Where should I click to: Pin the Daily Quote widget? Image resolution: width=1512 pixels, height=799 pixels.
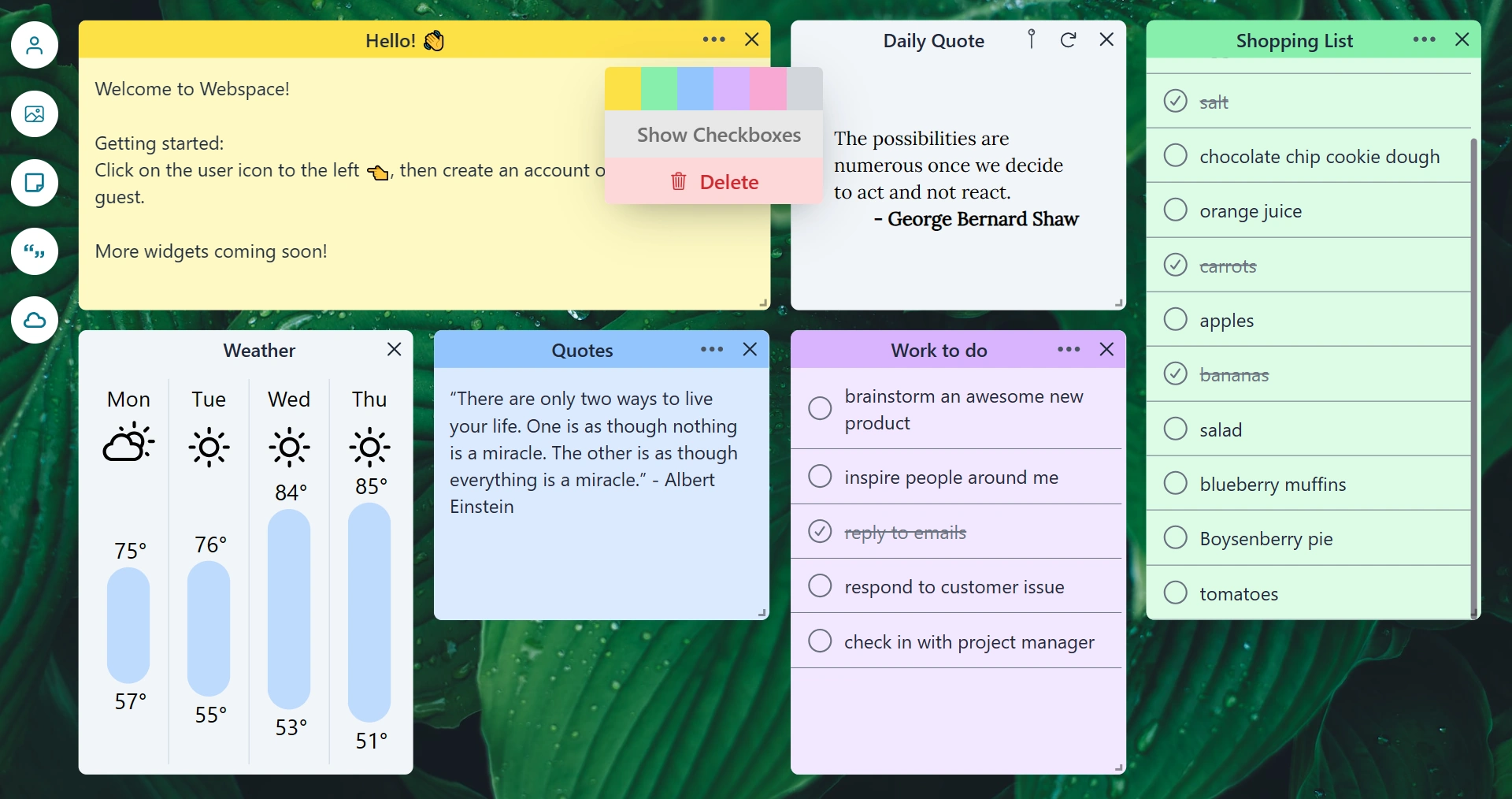[1032, 39]
